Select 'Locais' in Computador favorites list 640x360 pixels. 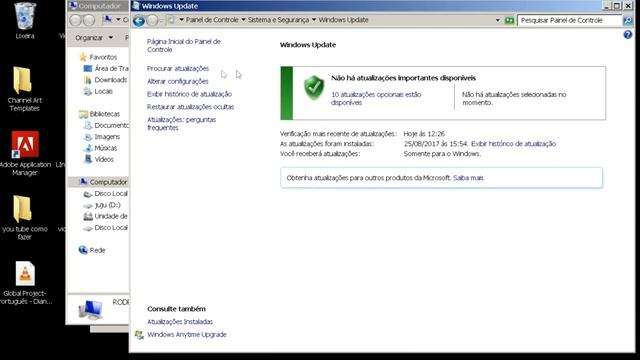(x=103, y=91)
